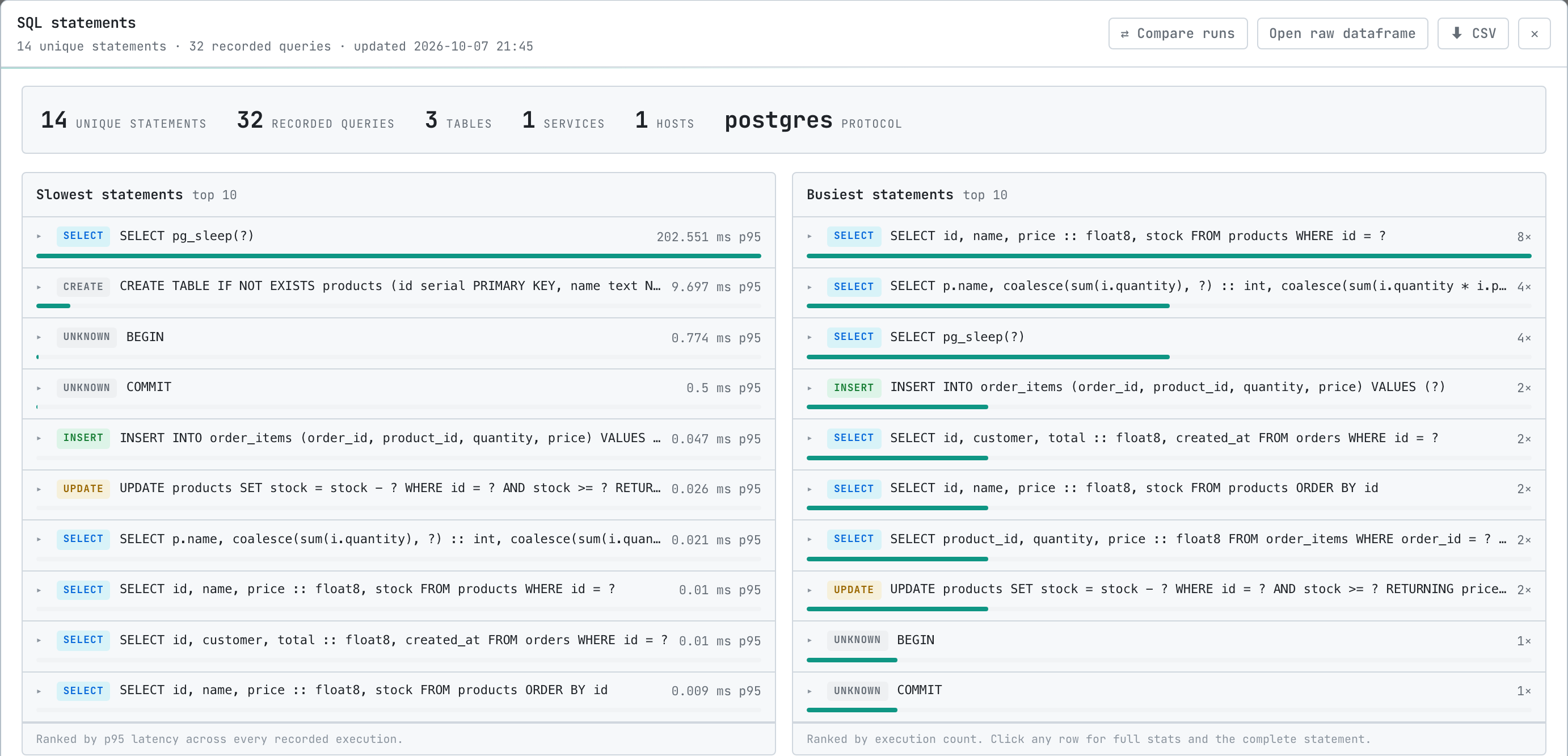Click the yellow UPDATE badge in Busiest statements
Image resolution: width=1568 pixels, height=756 pixels.
click(853, 589)
